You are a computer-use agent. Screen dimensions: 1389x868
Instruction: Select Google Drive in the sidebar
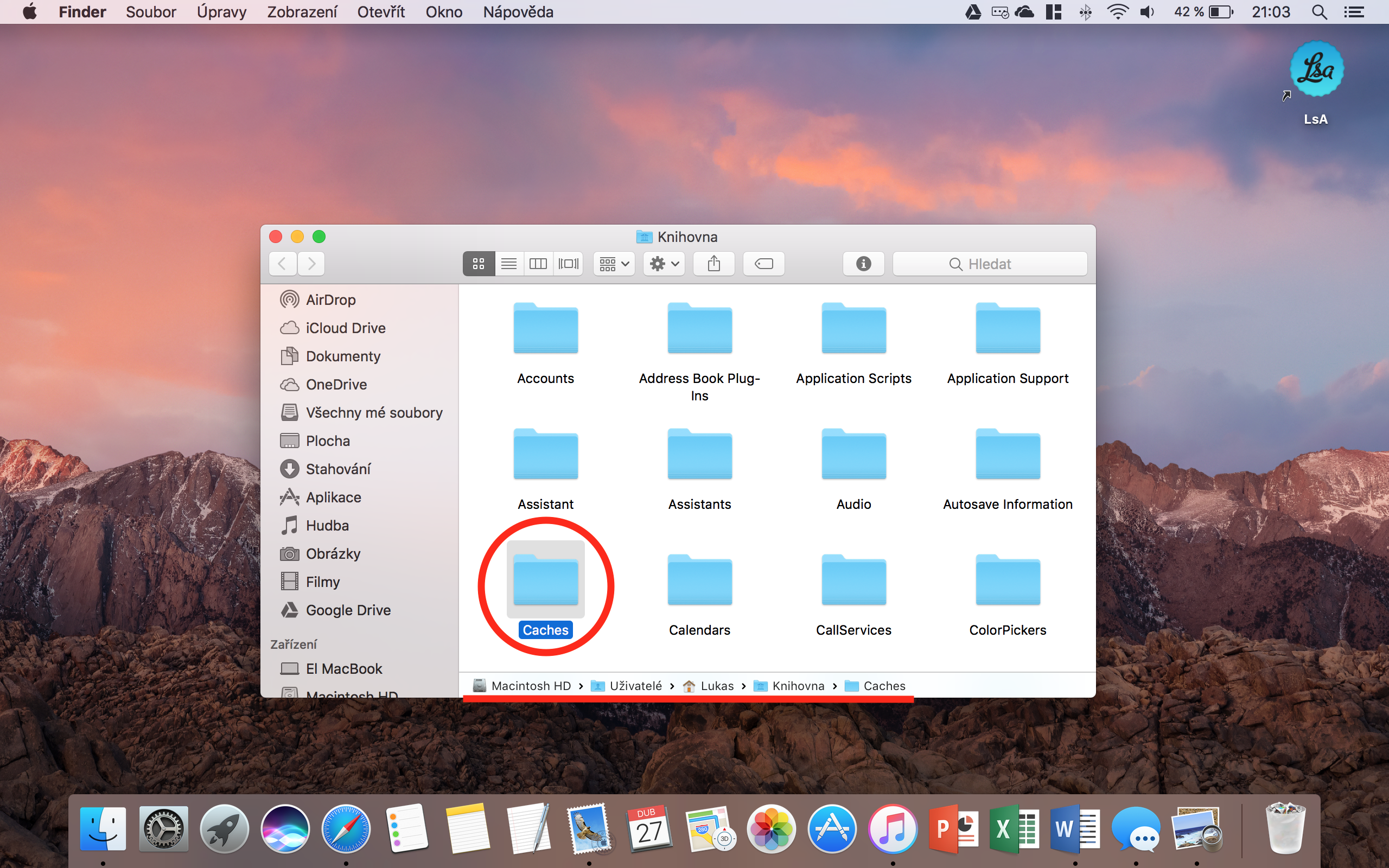[348, 610]
